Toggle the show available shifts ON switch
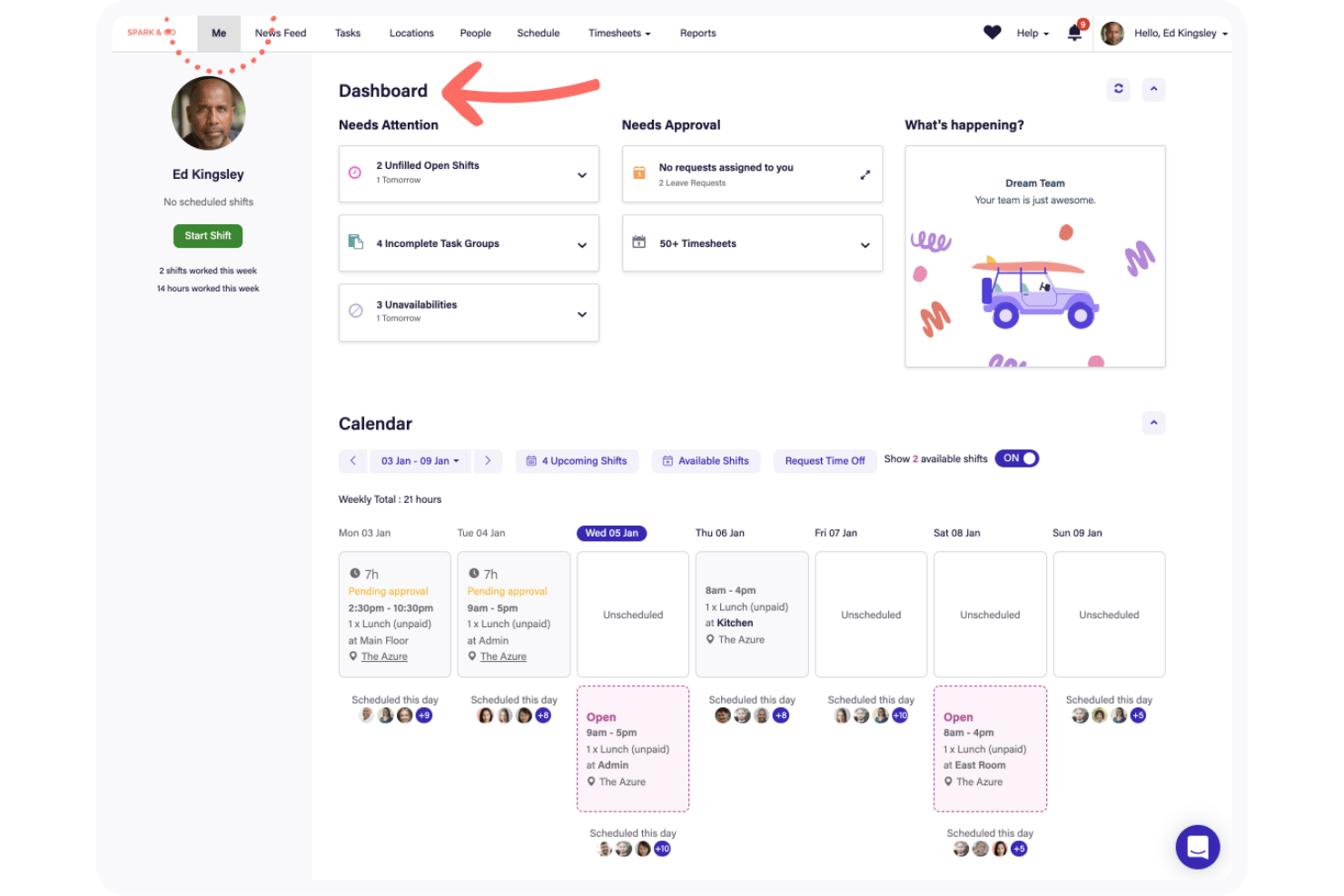This screenshot has width=1344, height=896. 1016,458
